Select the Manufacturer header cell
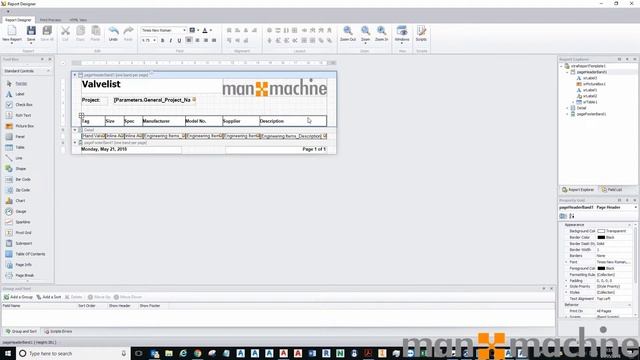Screen dimensions: 640x360 tap(163, 121)
